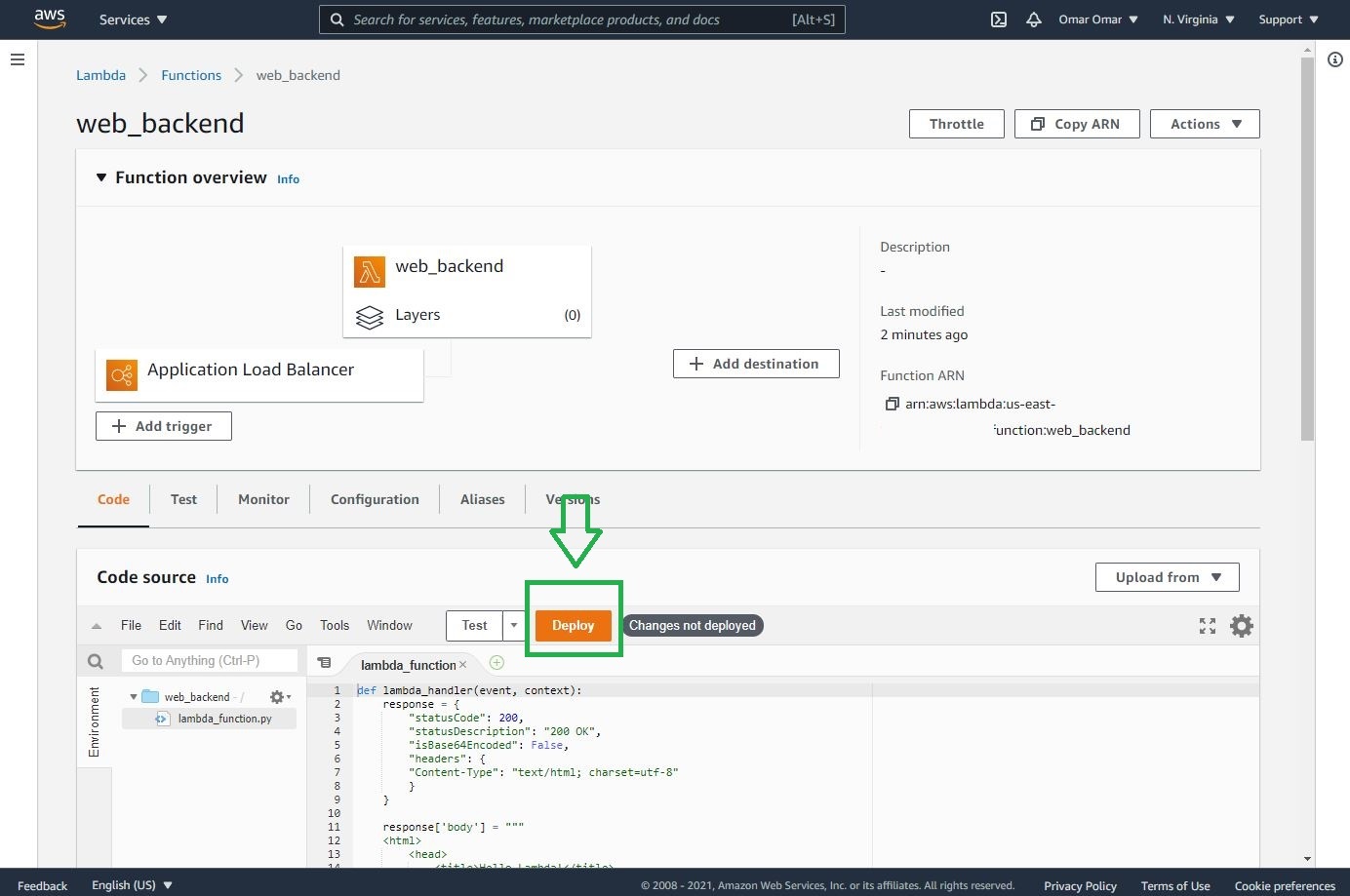The image size is (1350, 896).
Task: Close the lambda_function editor tab
Action: click(463, 665)
